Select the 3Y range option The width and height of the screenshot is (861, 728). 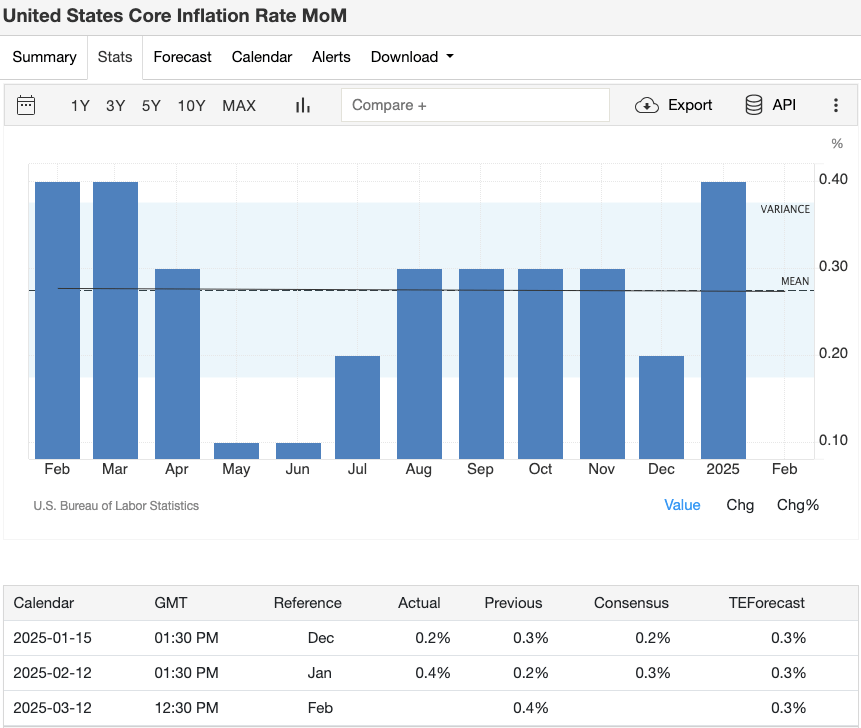tap(116, 105)
